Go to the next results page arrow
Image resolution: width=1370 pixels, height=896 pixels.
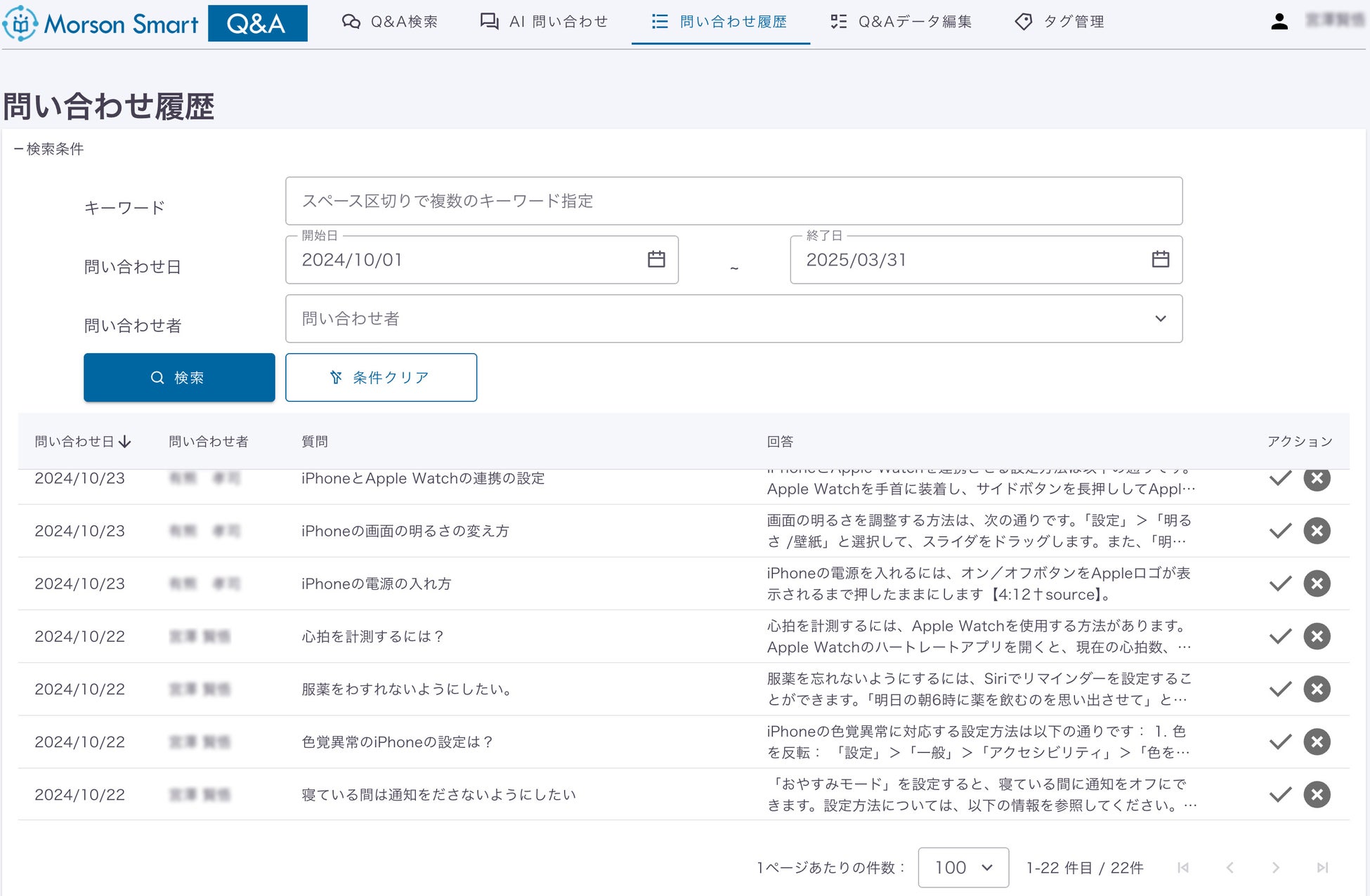(1275, 868)
